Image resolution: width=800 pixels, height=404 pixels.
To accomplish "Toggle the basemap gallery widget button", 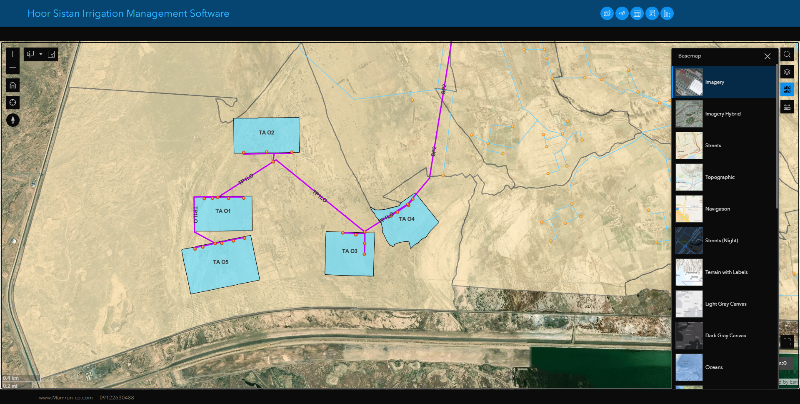I will (x=787, y=89).
